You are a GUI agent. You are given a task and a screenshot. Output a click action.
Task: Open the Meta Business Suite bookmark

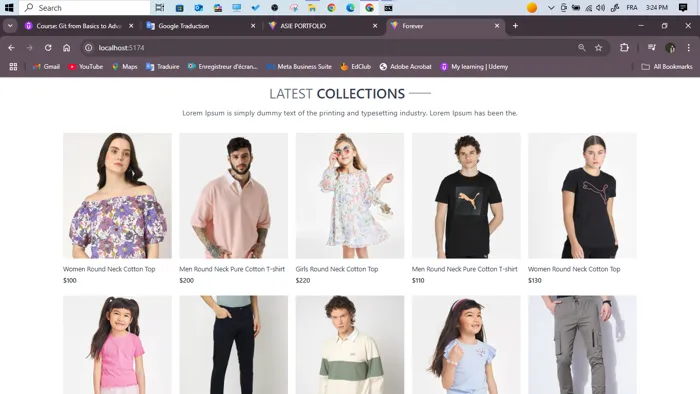point(299,66)
